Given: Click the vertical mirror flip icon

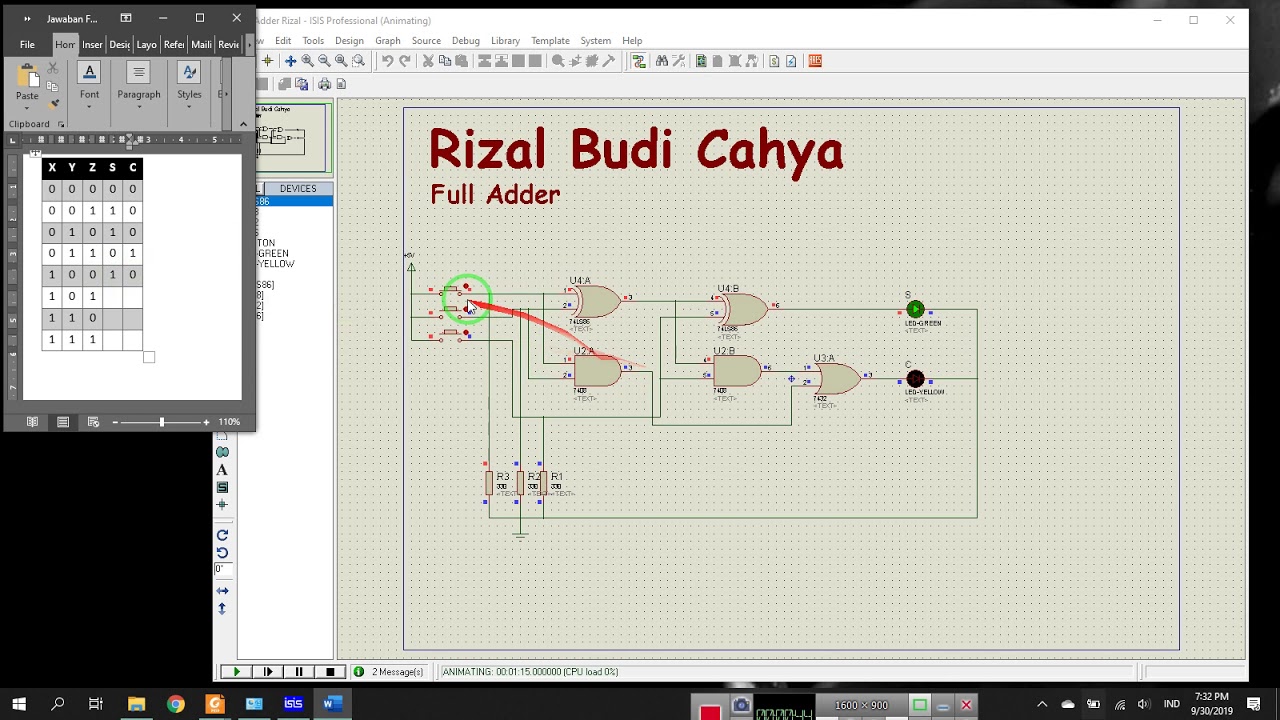Looking at the screenshot, I should coord(222,608).
